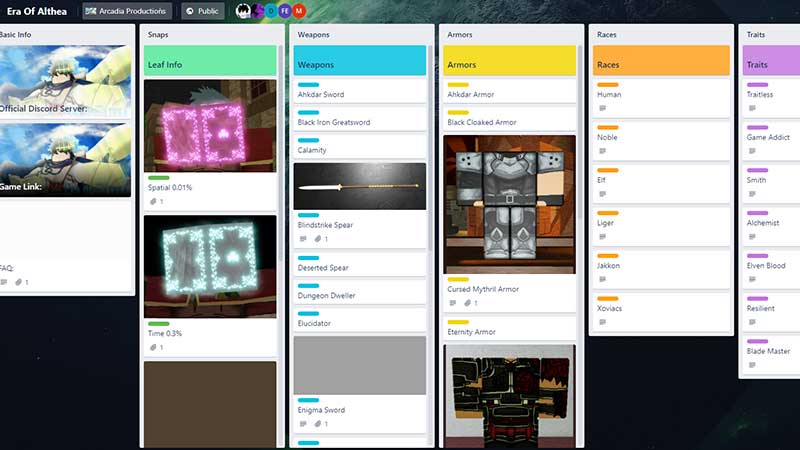Open the Traitless card title
This screenshot has width=800, height=450.
[x=760, y=94]
